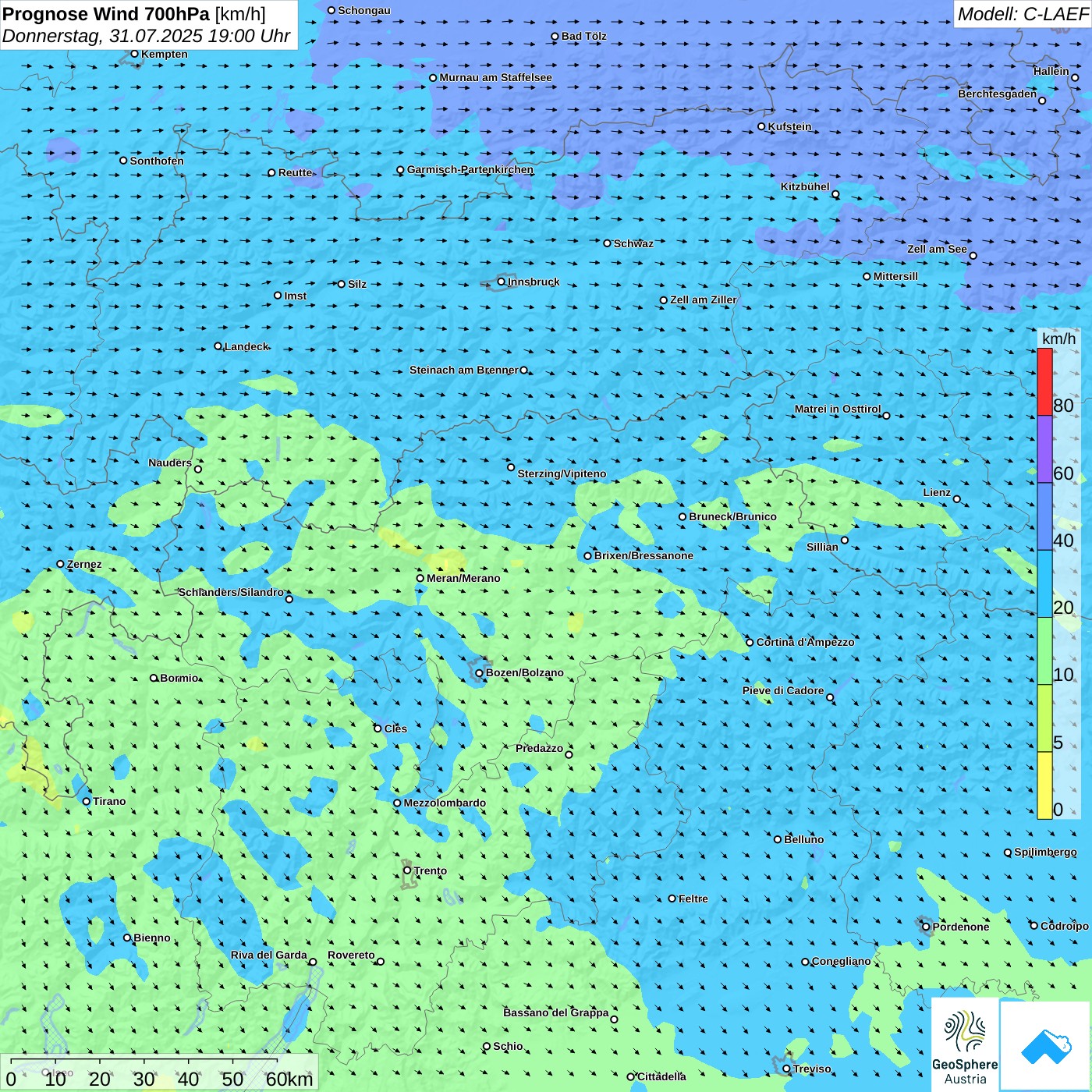The height and width of the screenshot is (1092, 1092).
Task: Click the blue cloud-house logo icon
Action: [x=1045, y=1046]
